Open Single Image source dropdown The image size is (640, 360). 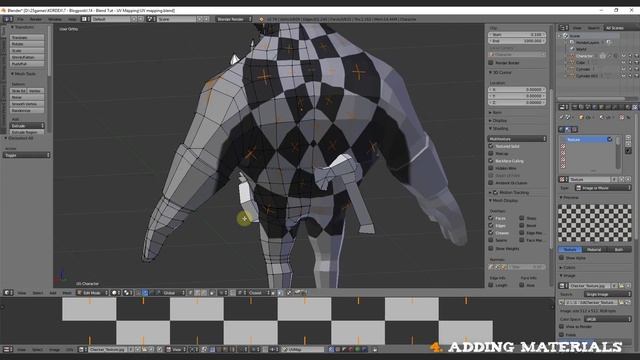(607, 294)
